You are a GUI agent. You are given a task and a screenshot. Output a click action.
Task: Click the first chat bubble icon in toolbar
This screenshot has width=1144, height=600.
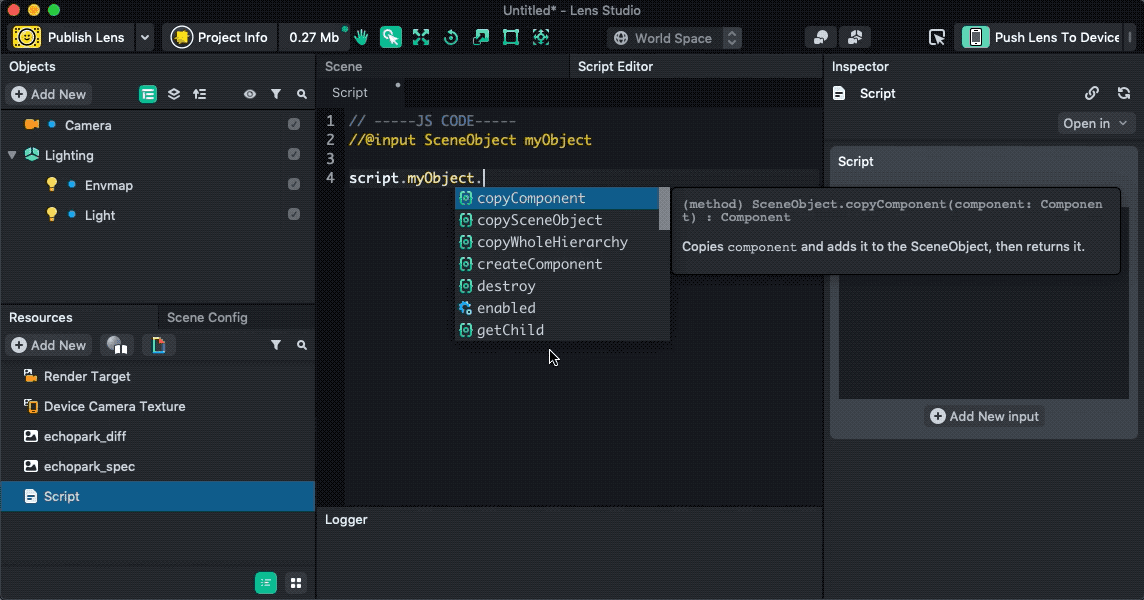[821, 37]
